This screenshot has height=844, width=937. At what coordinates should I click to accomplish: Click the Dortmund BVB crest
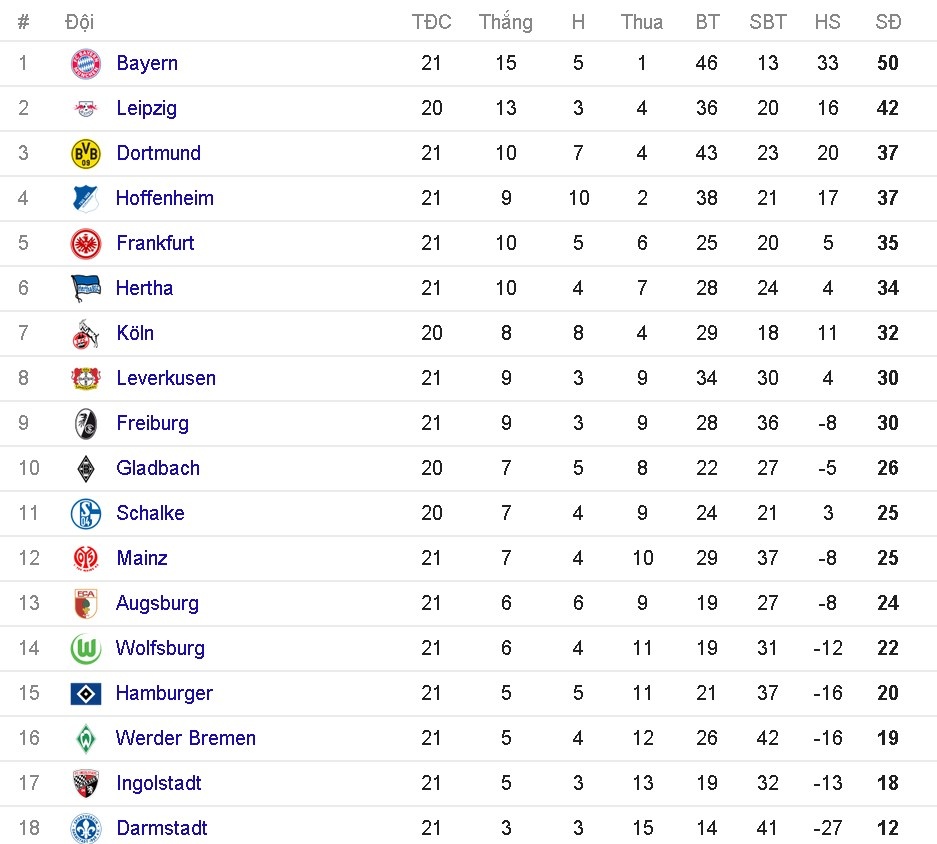86,153
